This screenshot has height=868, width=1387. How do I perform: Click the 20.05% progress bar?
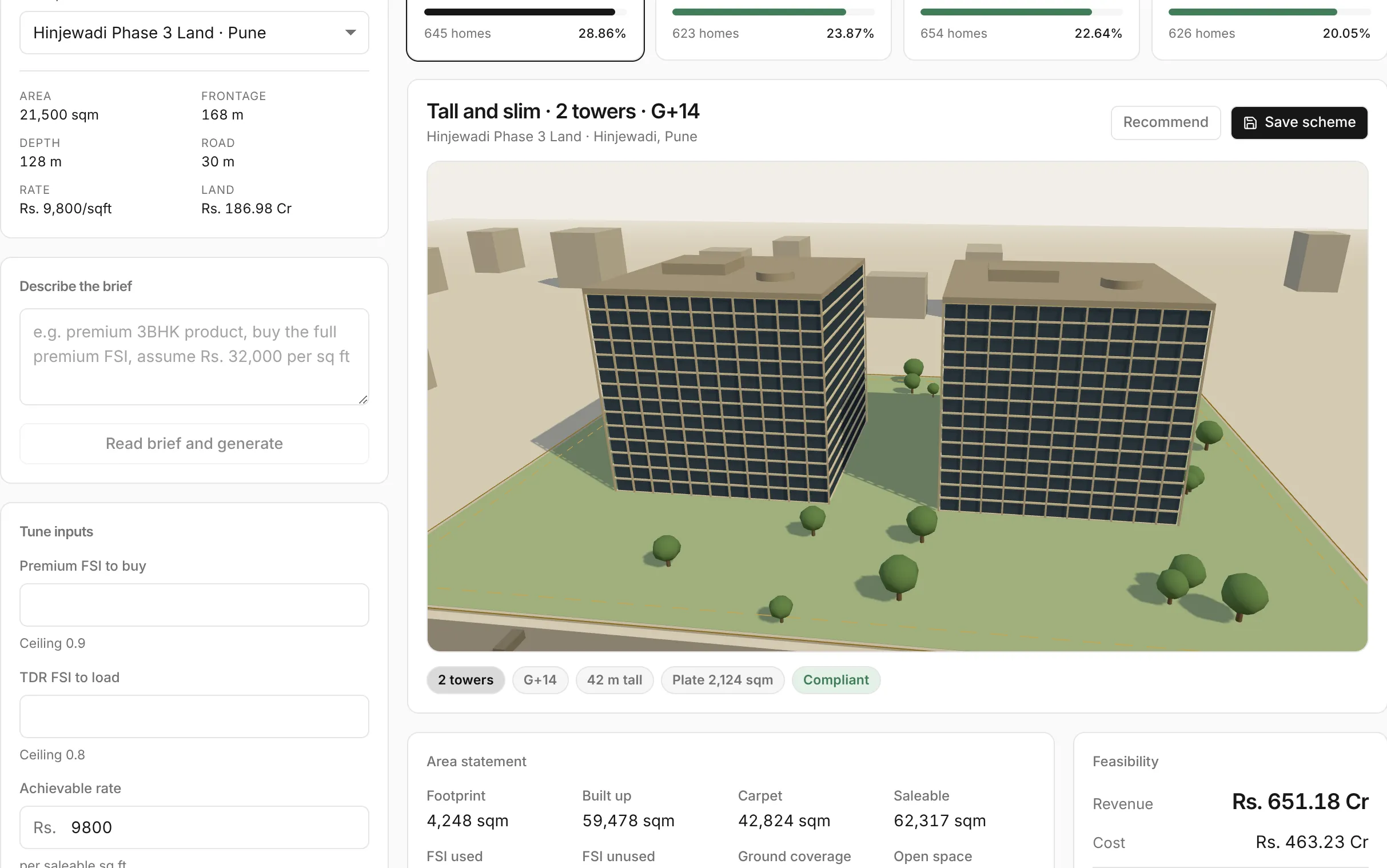point(1269,12)
